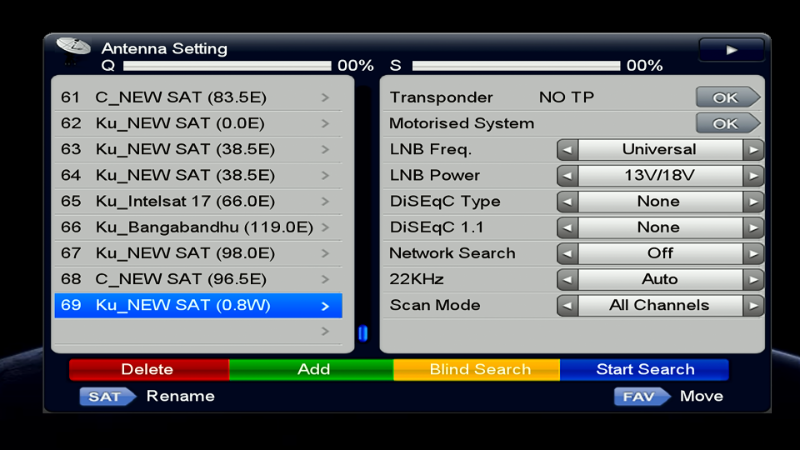Screen dimensions: 800x450
Task: Click the yellow Blind Search button
Action: point(479,370)
